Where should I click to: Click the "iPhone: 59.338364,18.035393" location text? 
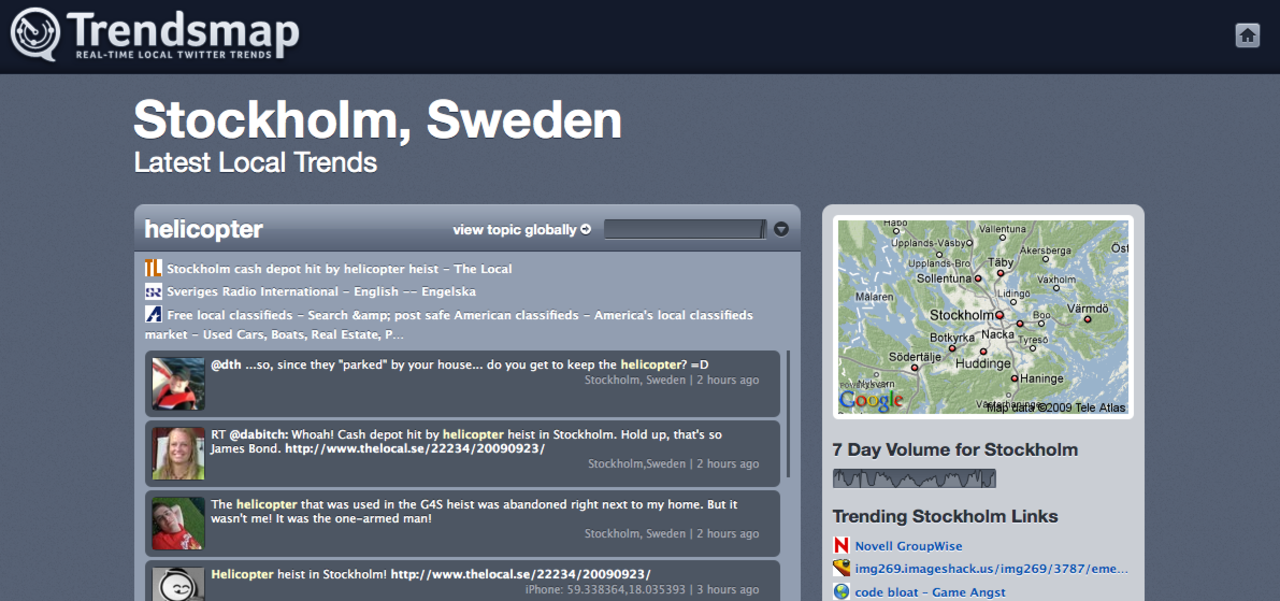click(x=607, y=589)
